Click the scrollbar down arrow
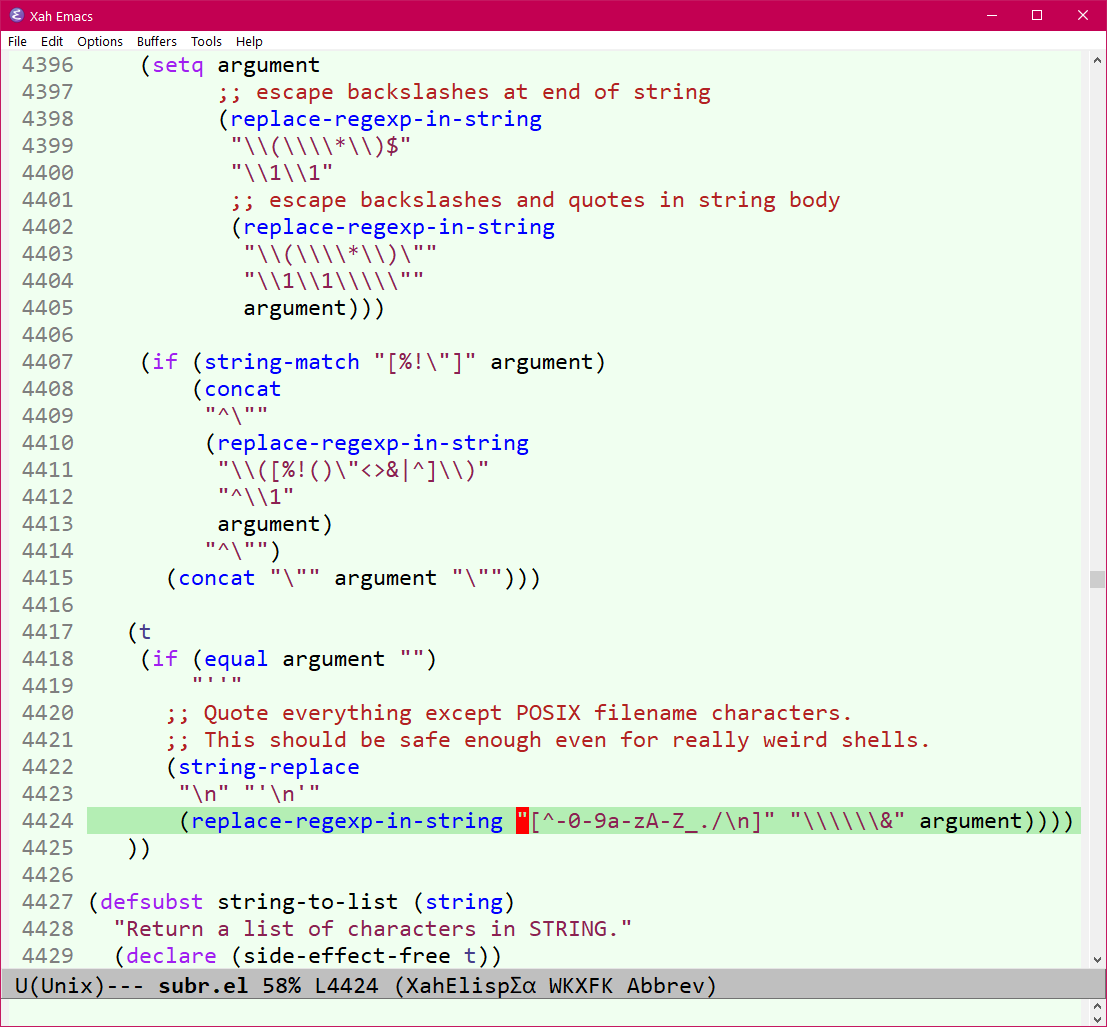 1097,958
